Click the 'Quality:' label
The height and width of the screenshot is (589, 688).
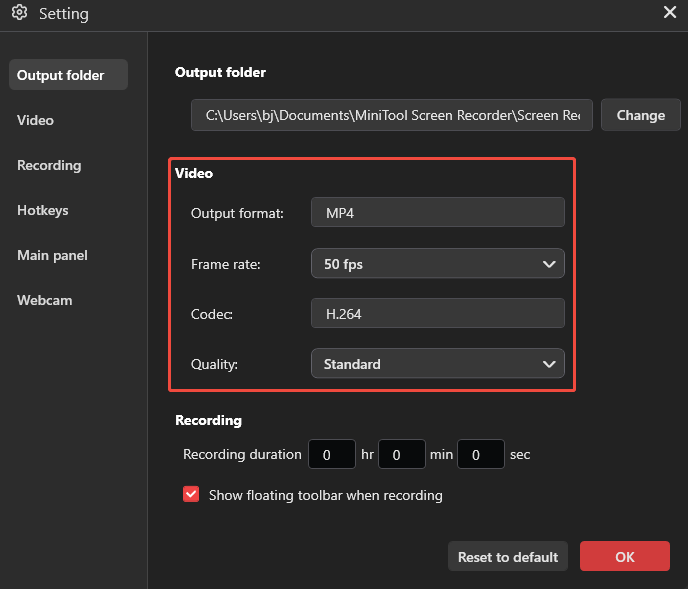point(214,364)
